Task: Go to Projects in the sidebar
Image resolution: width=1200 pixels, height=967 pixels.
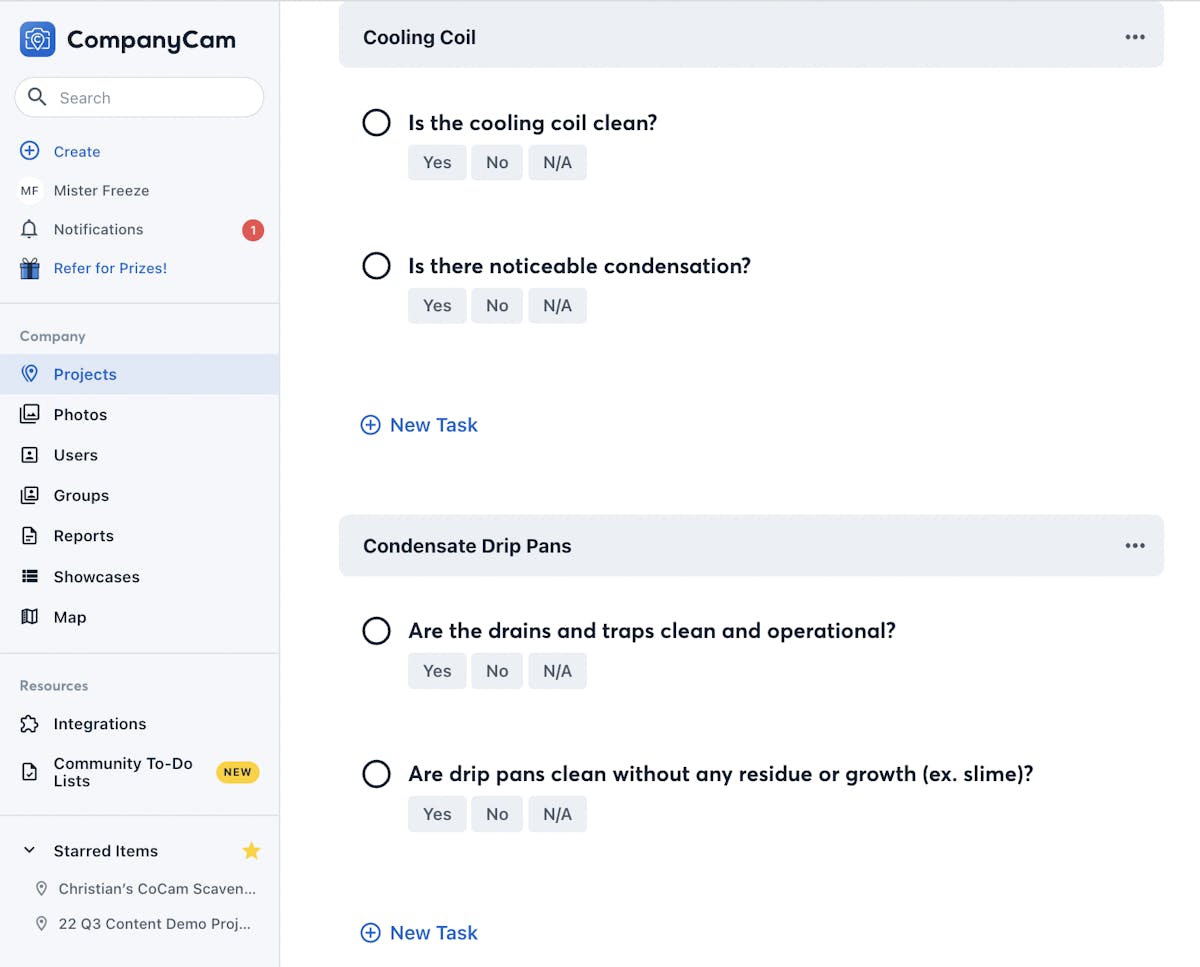Action: [85, 374]
